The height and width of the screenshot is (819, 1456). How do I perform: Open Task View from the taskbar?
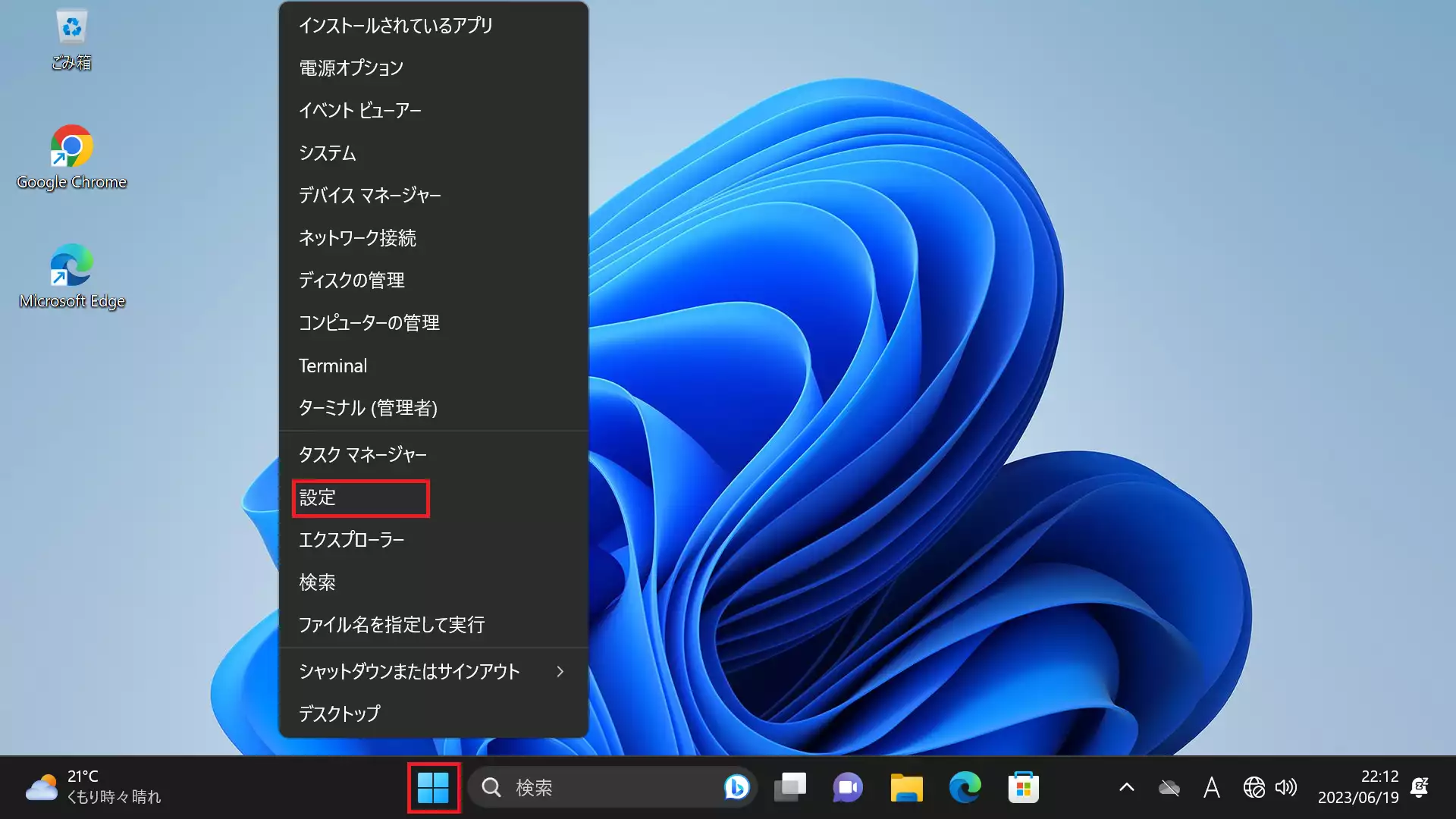789,788
